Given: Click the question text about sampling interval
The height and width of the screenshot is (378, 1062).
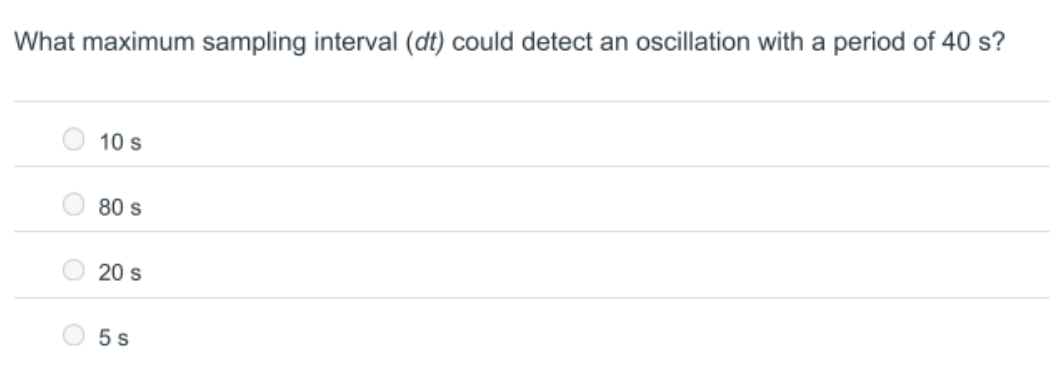Looking at the screenshot, I should (x=509, y=42).
